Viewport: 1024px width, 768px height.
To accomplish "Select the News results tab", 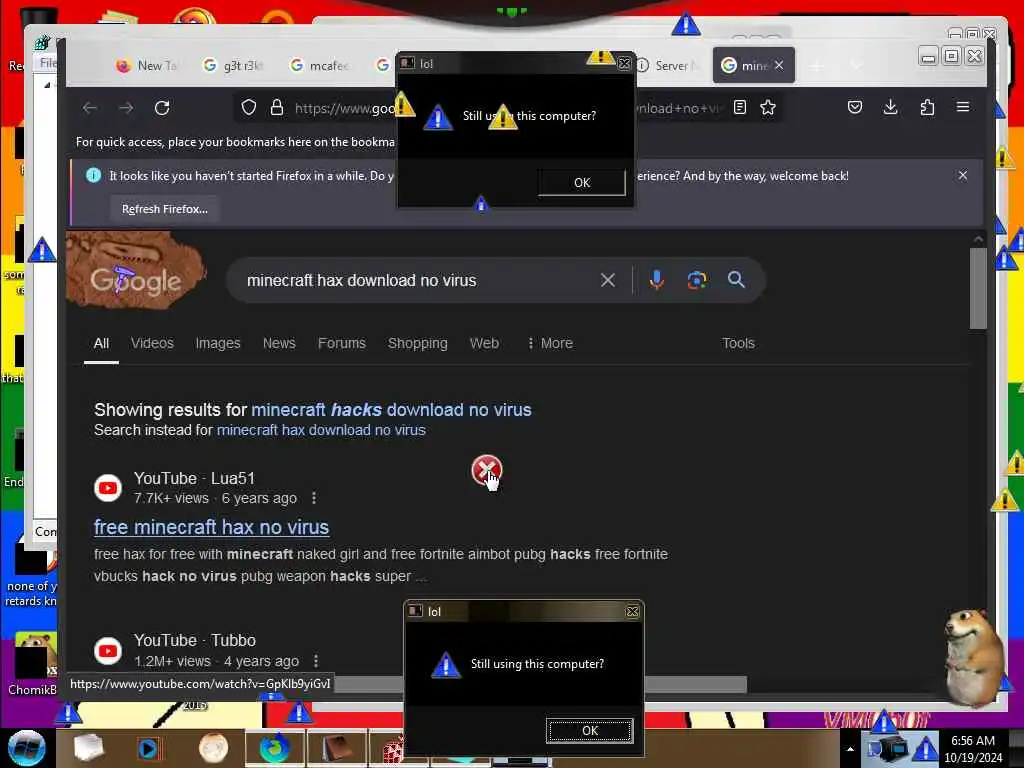I will [x=280, y=344].
